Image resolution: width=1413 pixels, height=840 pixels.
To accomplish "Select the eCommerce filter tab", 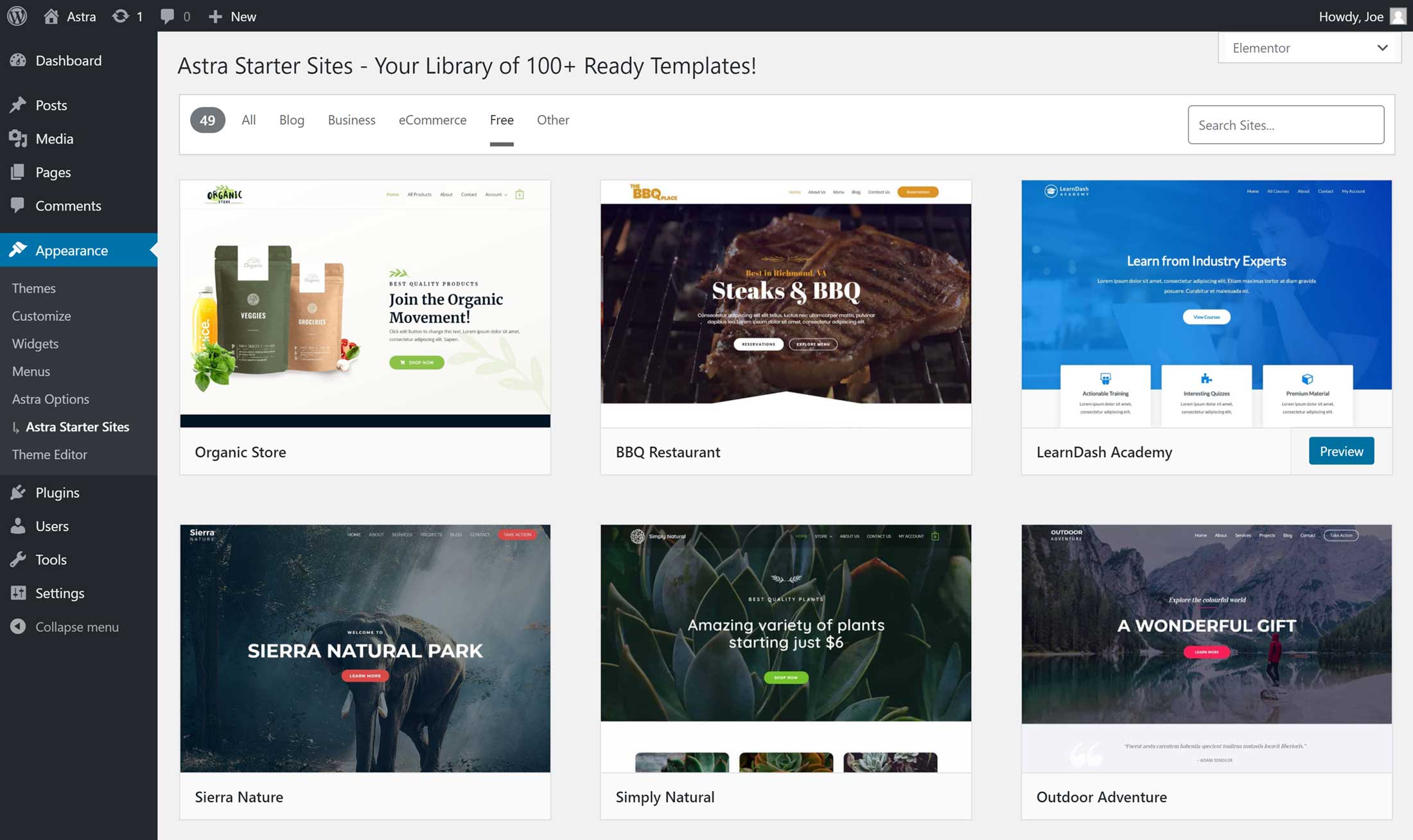I will [x=433, y=119].
